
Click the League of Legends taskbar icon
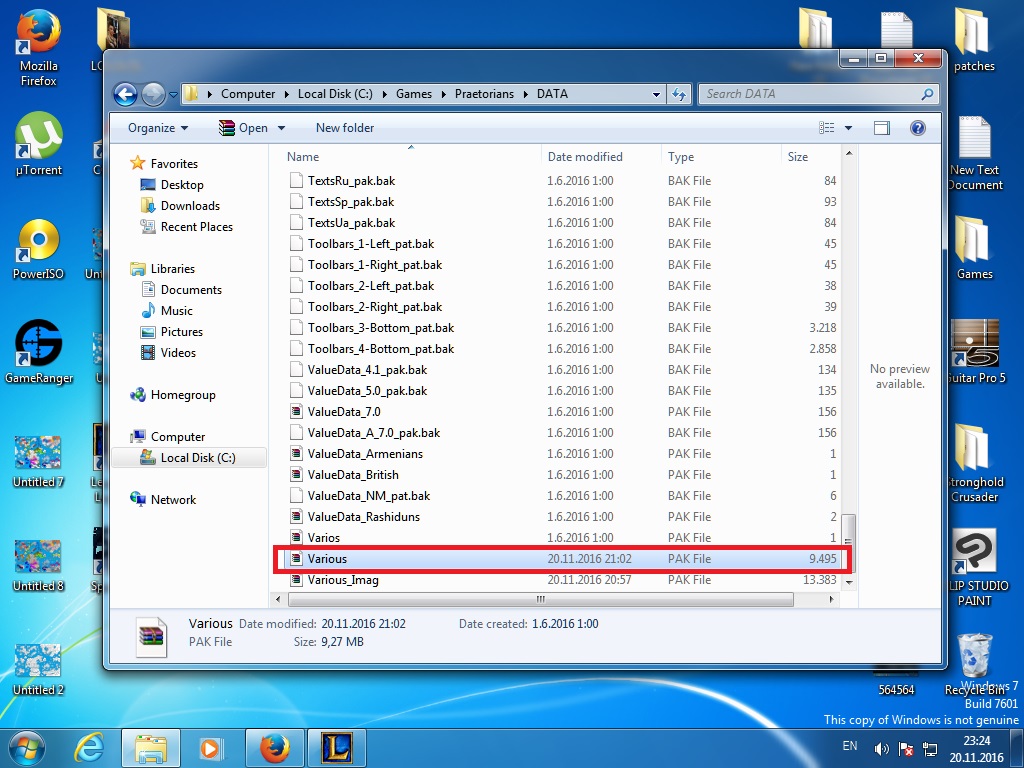click(x=337, y=748)
